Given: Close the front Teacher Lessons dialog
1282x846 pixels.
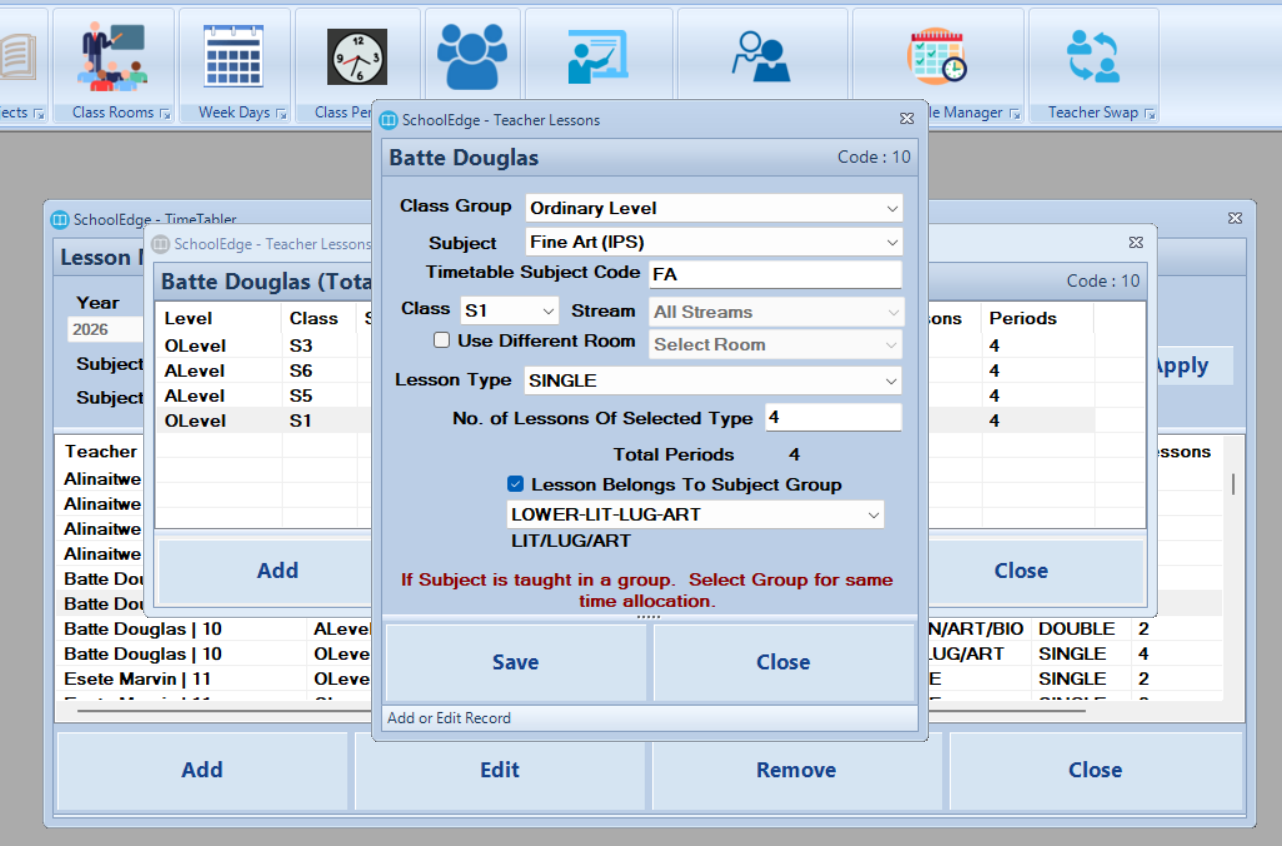Looking at the screenshot, I should [x=783, y=662].
